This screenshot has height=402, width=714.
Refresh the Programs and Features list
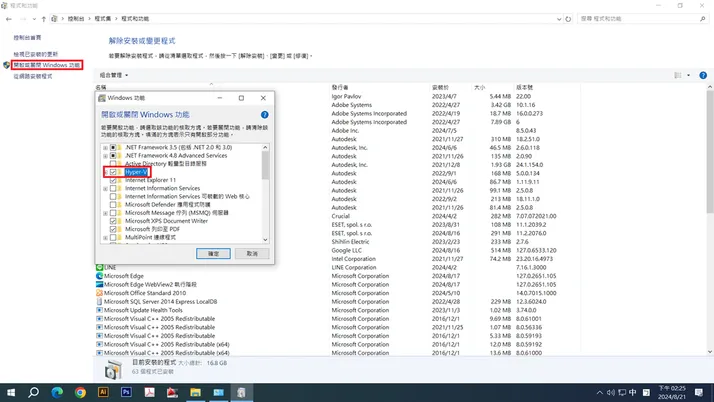568,19
